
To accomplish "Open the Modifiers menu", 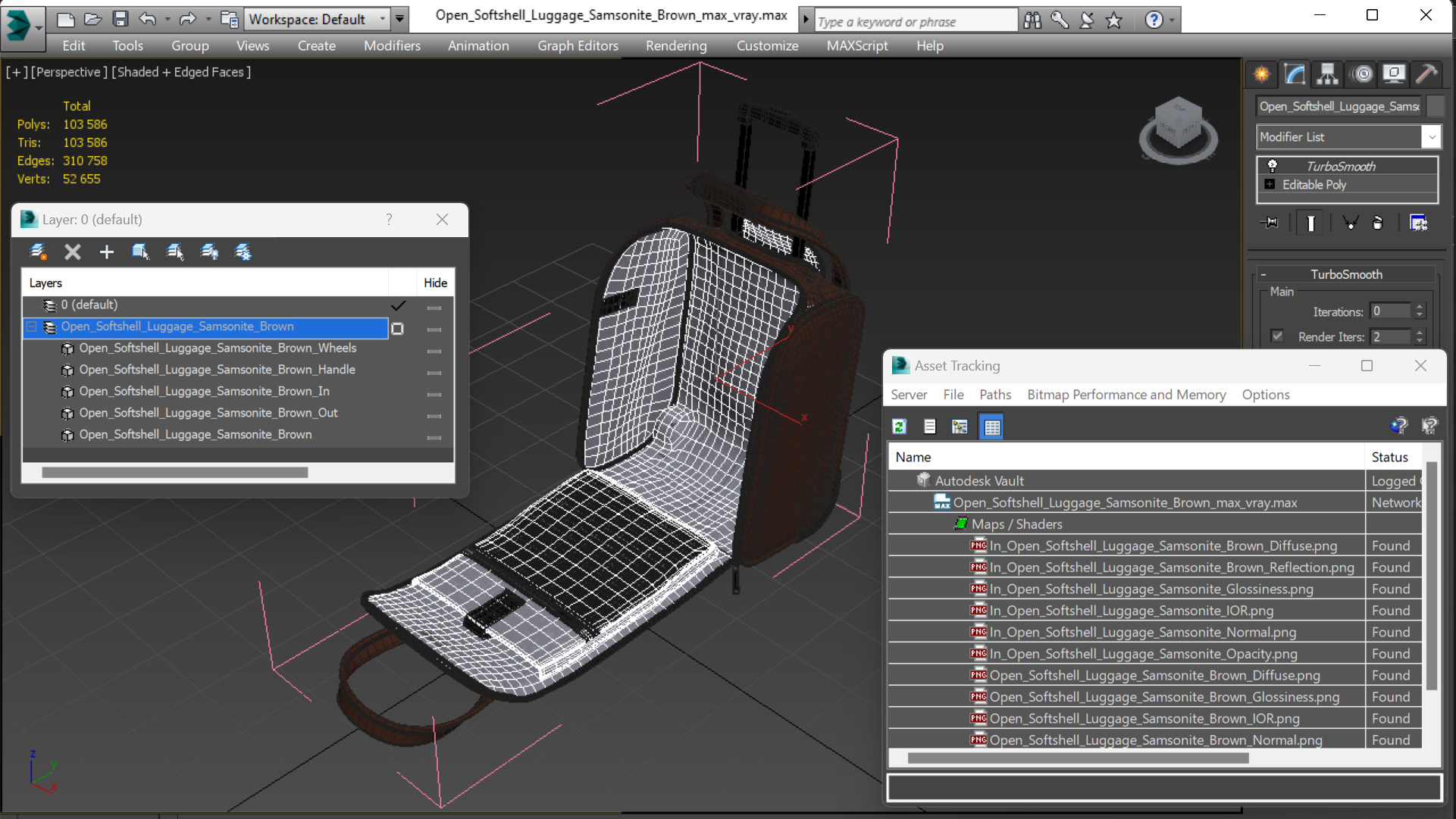I will click(392, 45).
